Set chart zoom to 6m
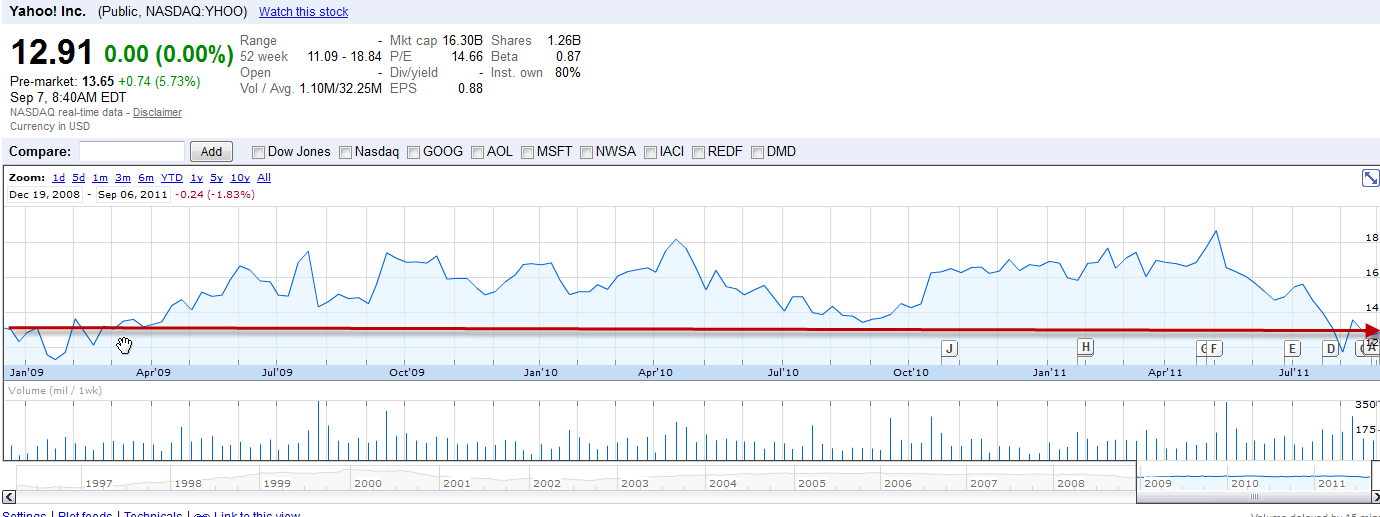The image size is (1380, 517). [x=146, y=178]
